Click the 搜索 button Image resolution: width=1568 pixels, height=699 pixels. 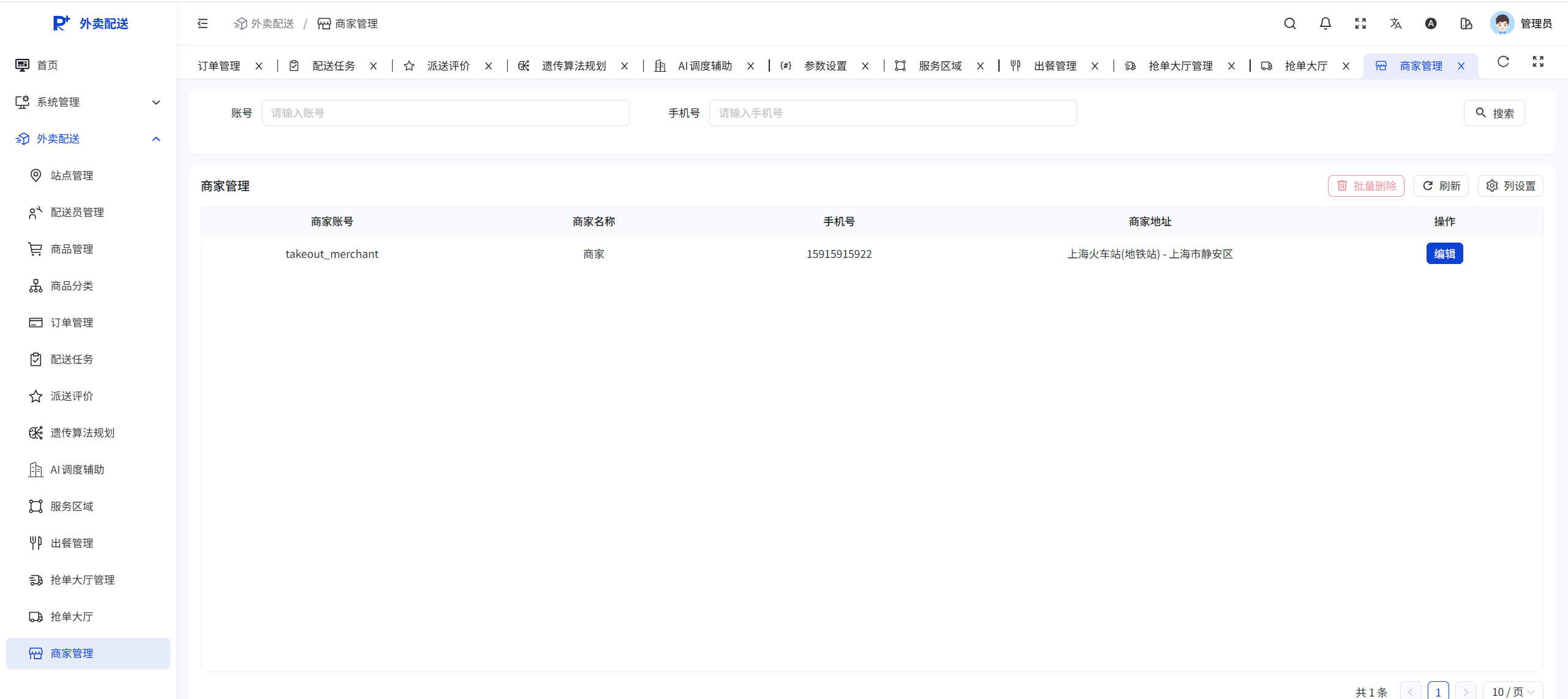tap(1494, 113)
